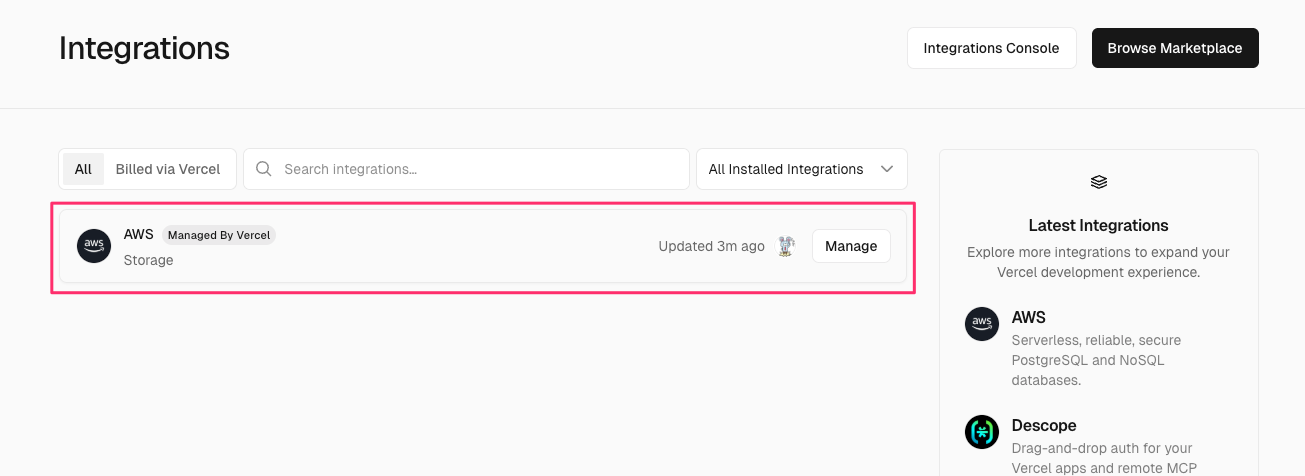The height and width of the screenshot is (476, 1305).
Task: Click the Storage label under AWS
Action: coord(149,260)
